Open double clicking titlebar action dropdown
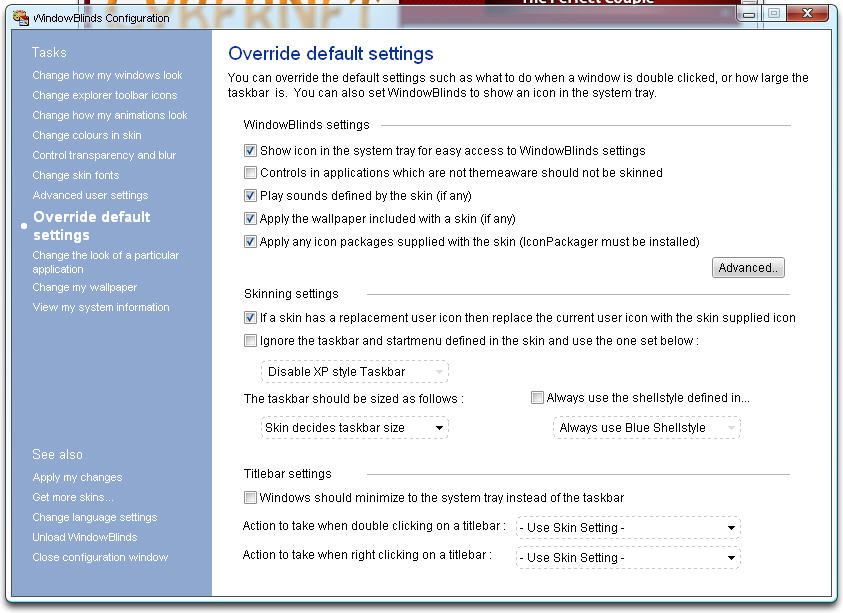This screenshot has width=843, height=613. (628, 528)
